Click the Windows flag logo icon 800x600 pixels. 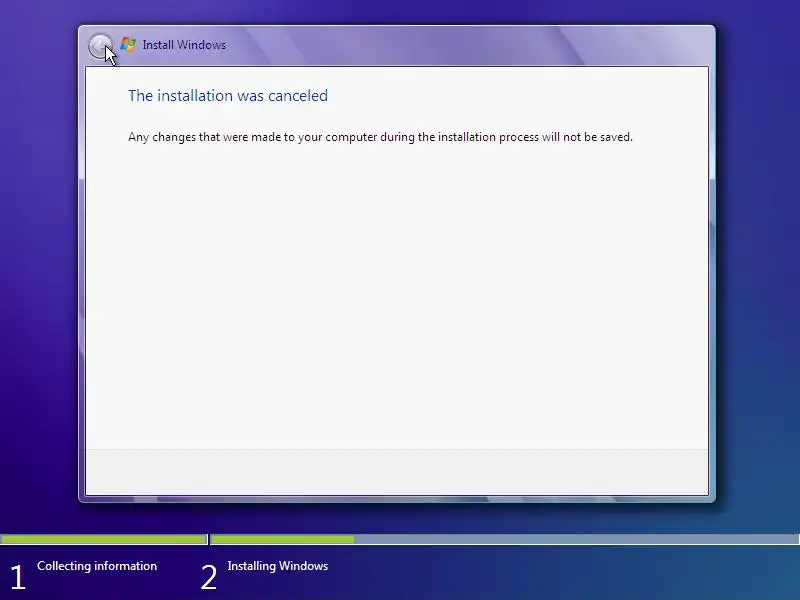tap(128, 44)
